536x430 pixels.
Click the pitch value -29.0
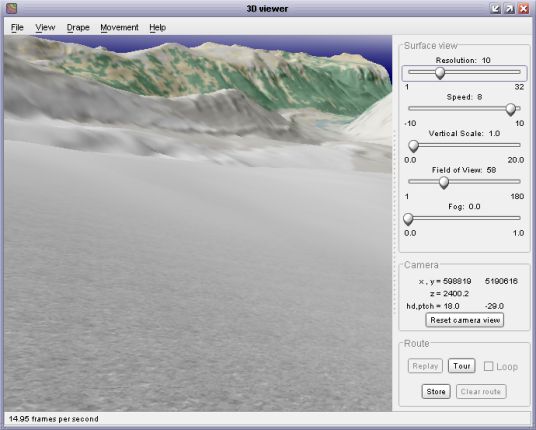494,306
